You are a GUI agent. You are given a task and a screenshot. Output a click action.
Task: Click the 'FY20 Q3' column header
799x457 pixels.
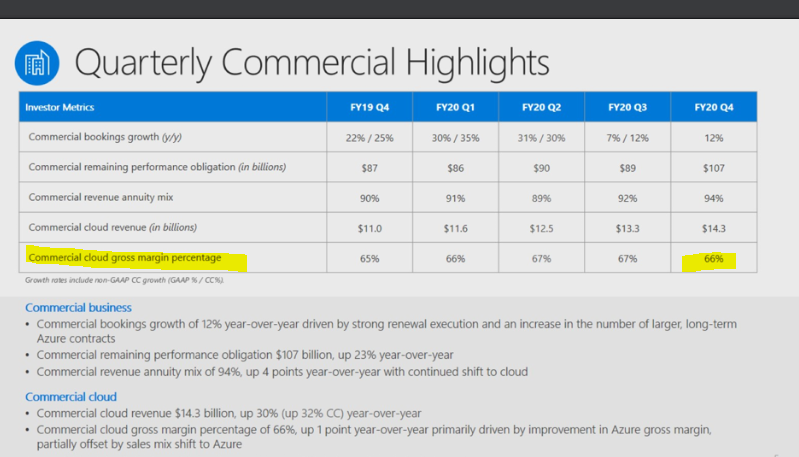coord(627,107)
